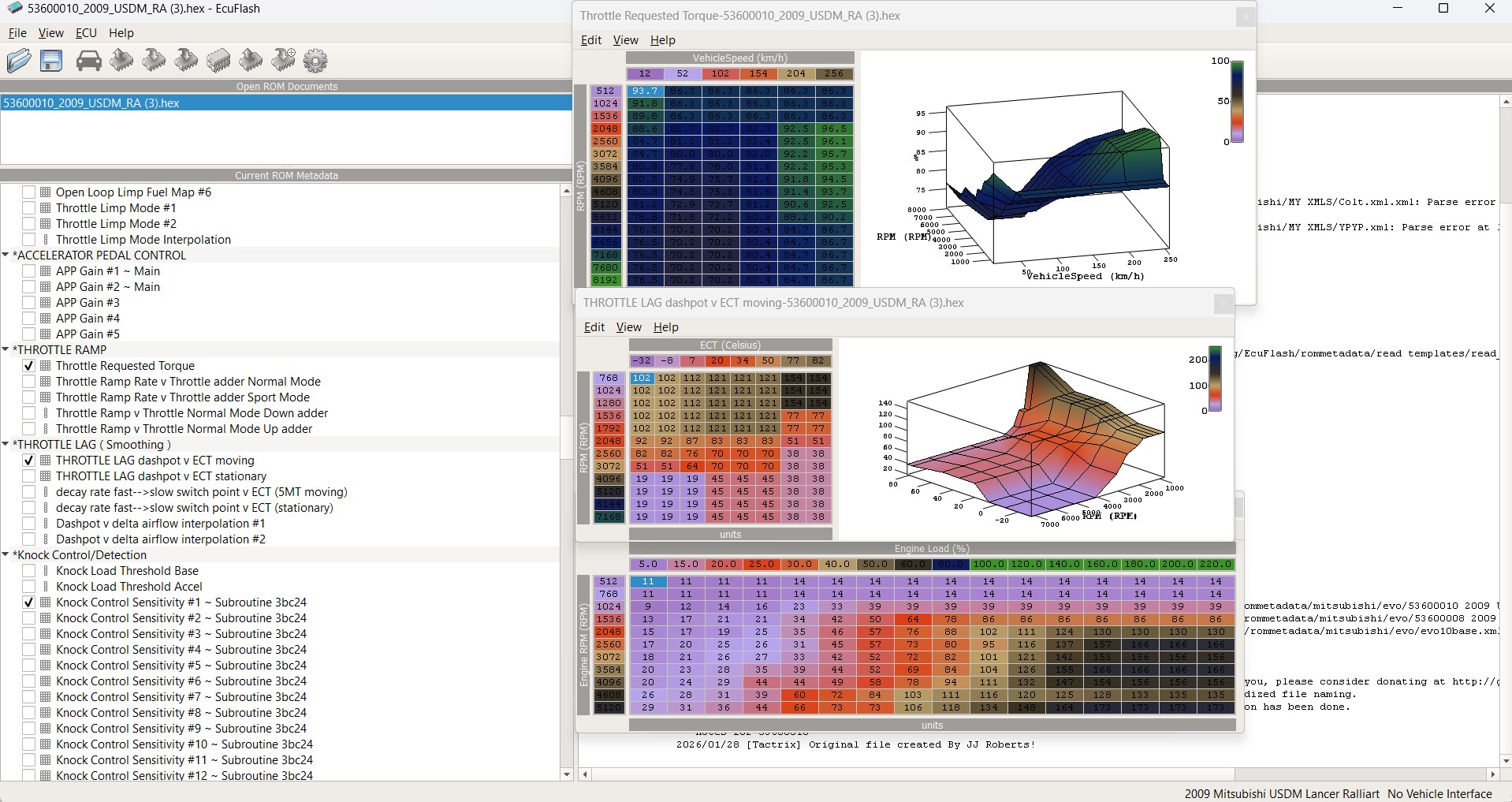
Task: Check the Knock Load Threshold Base box
Action: (29, 571)
